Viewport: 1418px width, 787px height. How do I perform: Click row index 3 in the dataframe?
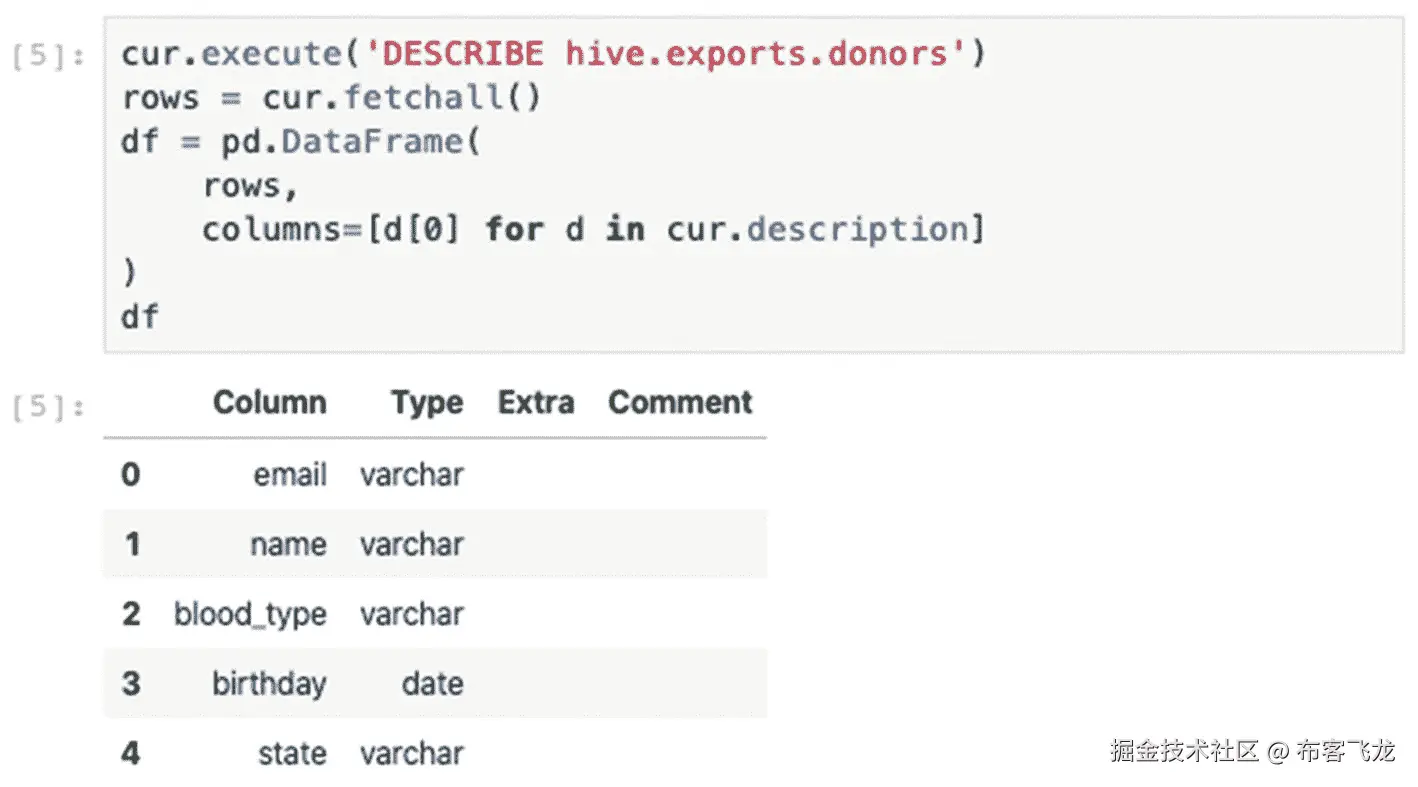pos(131,684)
